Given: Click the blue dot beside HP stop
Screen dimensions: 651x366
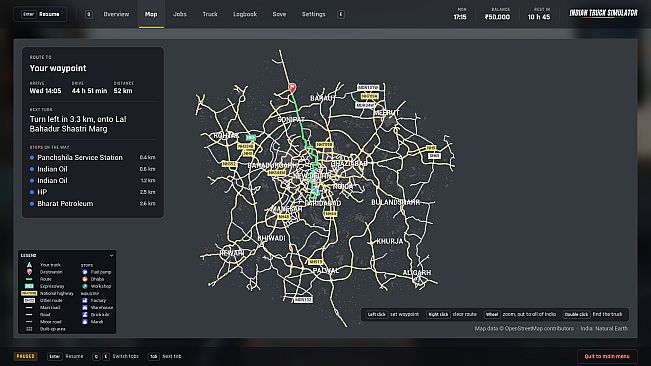Looking at the screenshot, I should 32,192.
